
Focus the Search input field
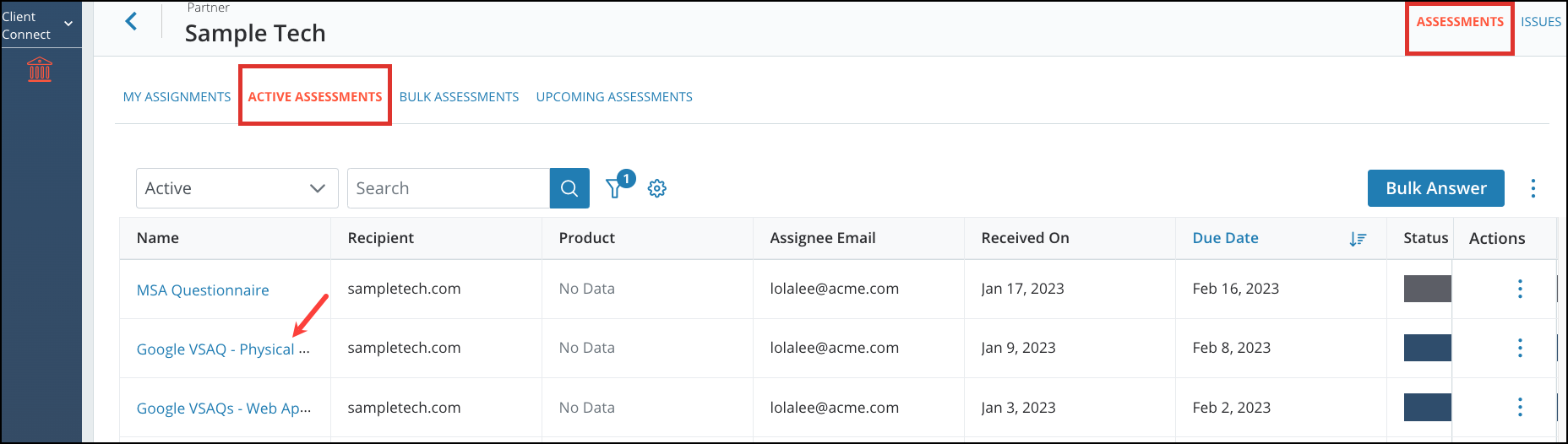[449, 188]
